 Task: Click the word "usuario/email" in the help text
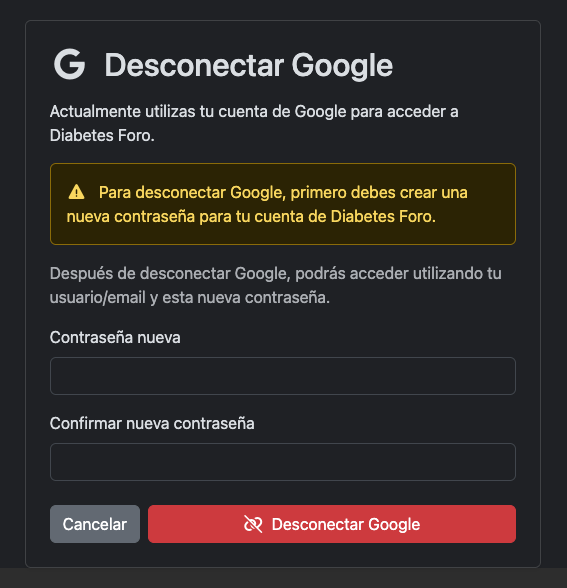point(98,297)
